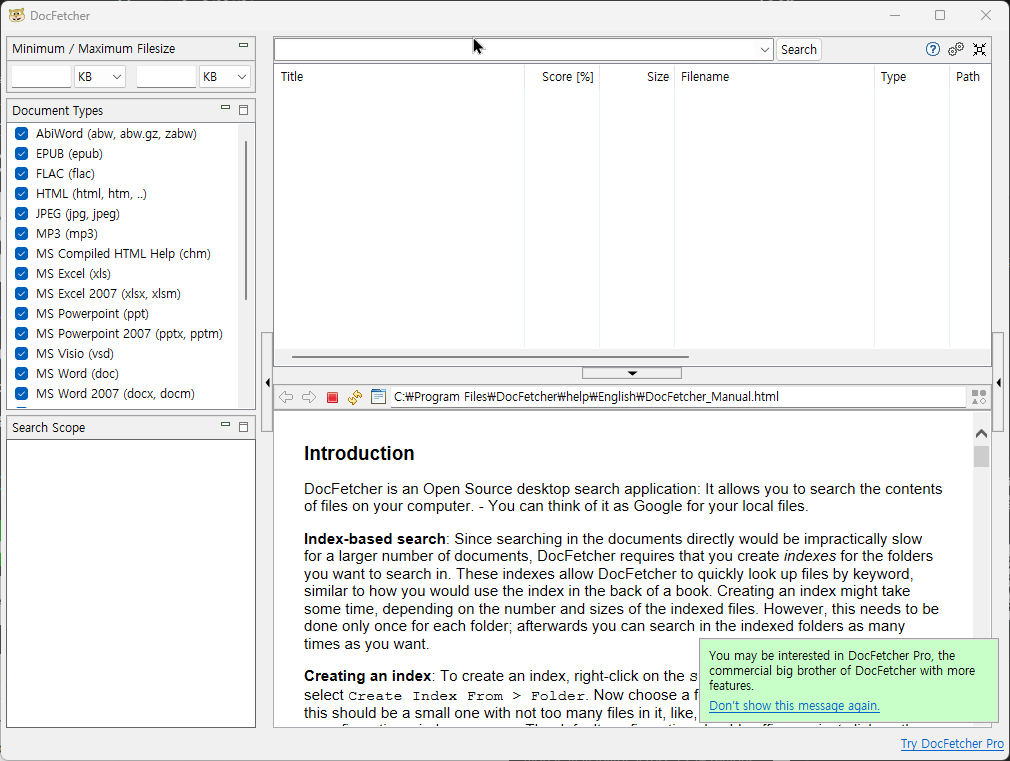Click DocFetcher app icon in title bar
The height and width of the screenshot is (761, 1010).
[x=17, y=15]
